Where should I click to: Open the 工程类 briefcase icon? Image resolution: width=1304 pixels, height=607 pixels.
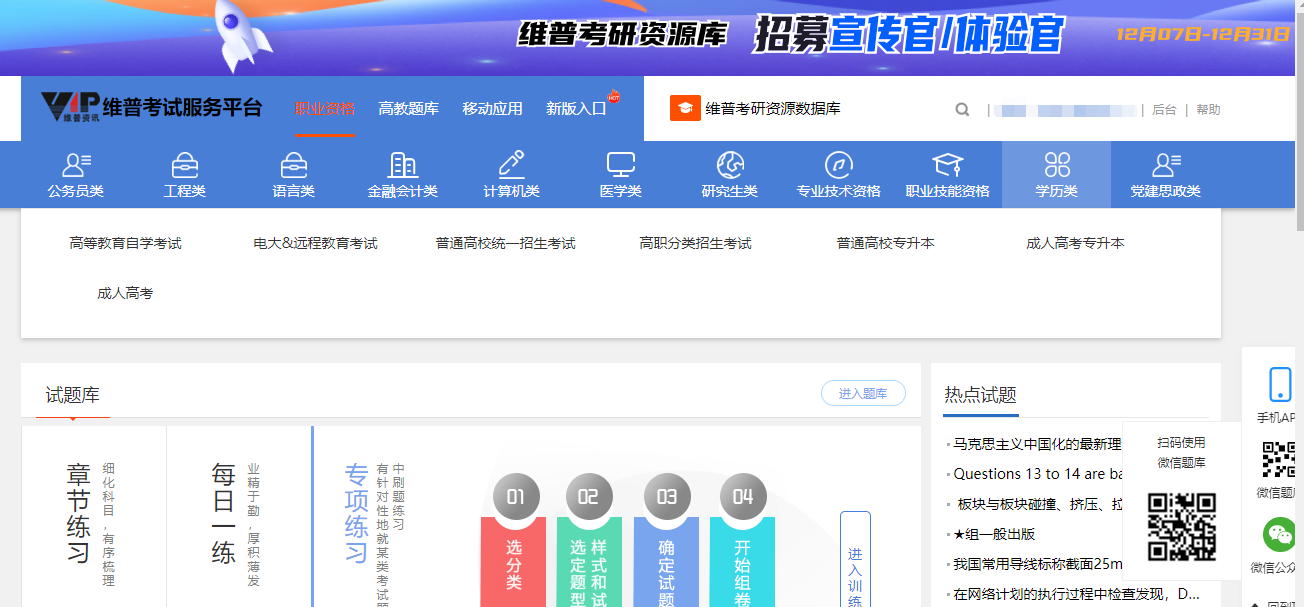click(185, 165)
